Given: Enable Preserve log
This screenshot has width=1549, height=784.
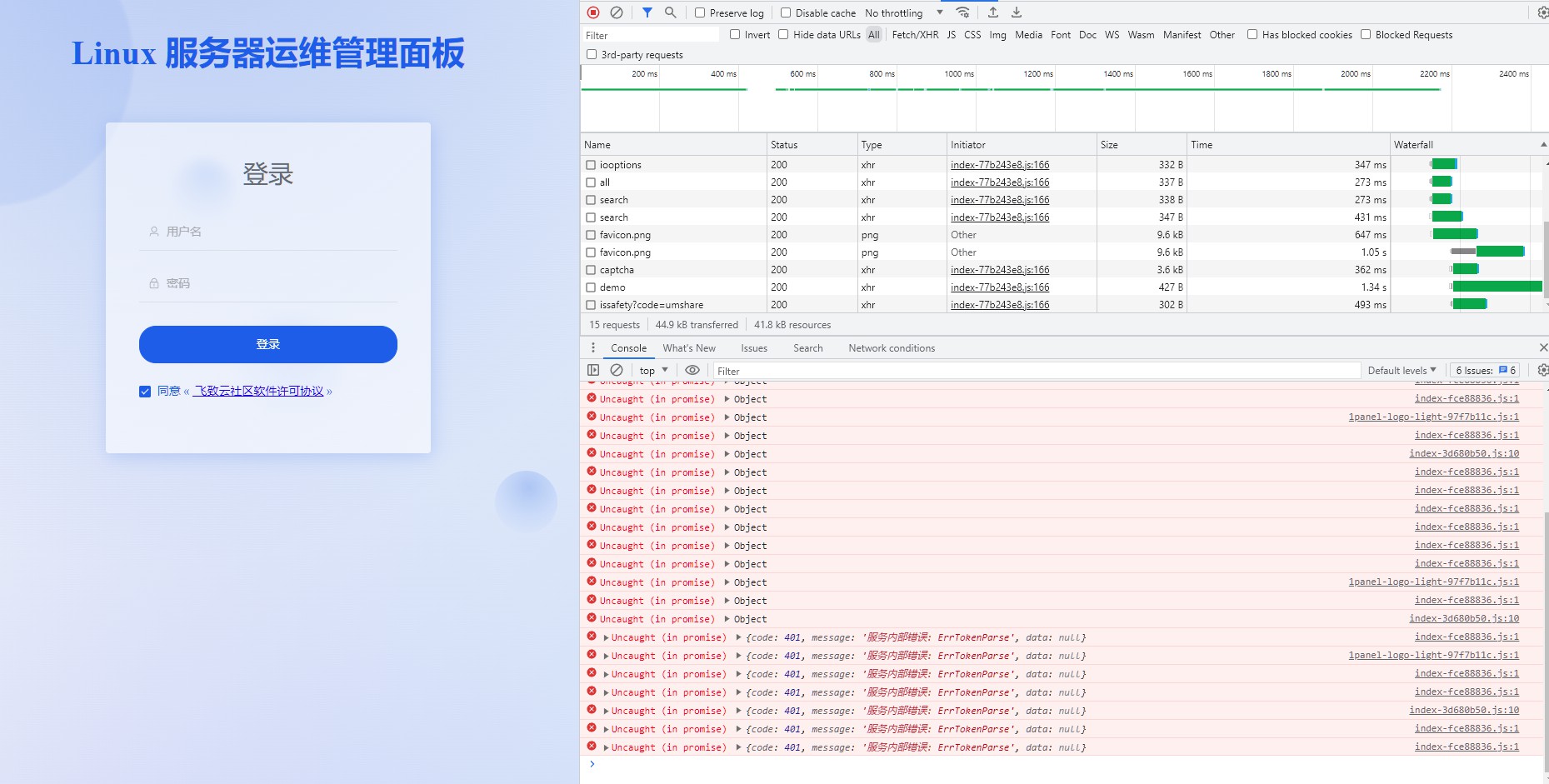Looking at the screenshot, I should click(698, 12).
